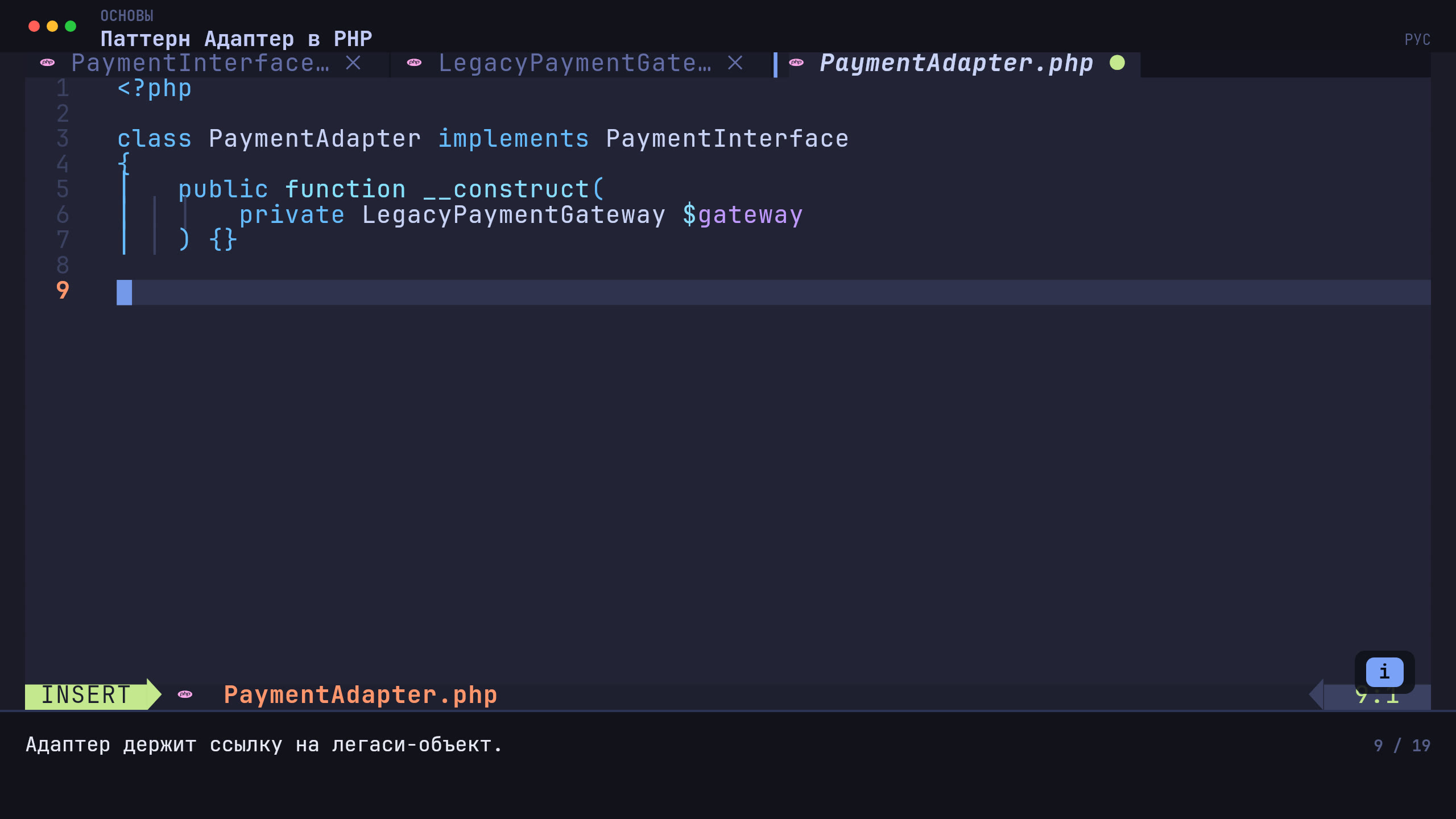Screen dimensions: 1456x819
Task: Click the function keyword
Action: pos(345,189)
